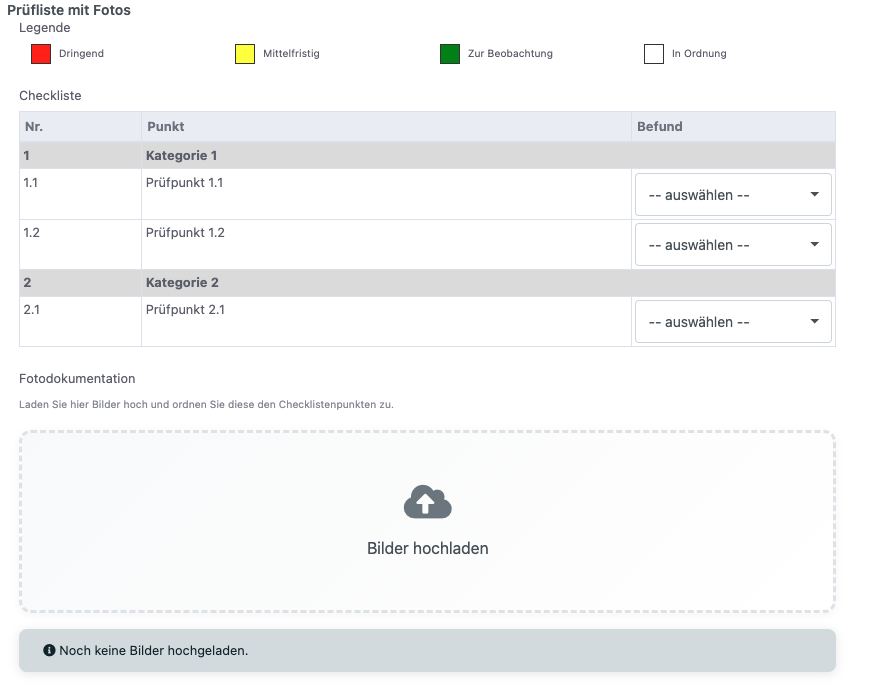Click the red Dringend color swatch
Image resolution: width=877 pixels, height=686 pixels.
[41, 54]
